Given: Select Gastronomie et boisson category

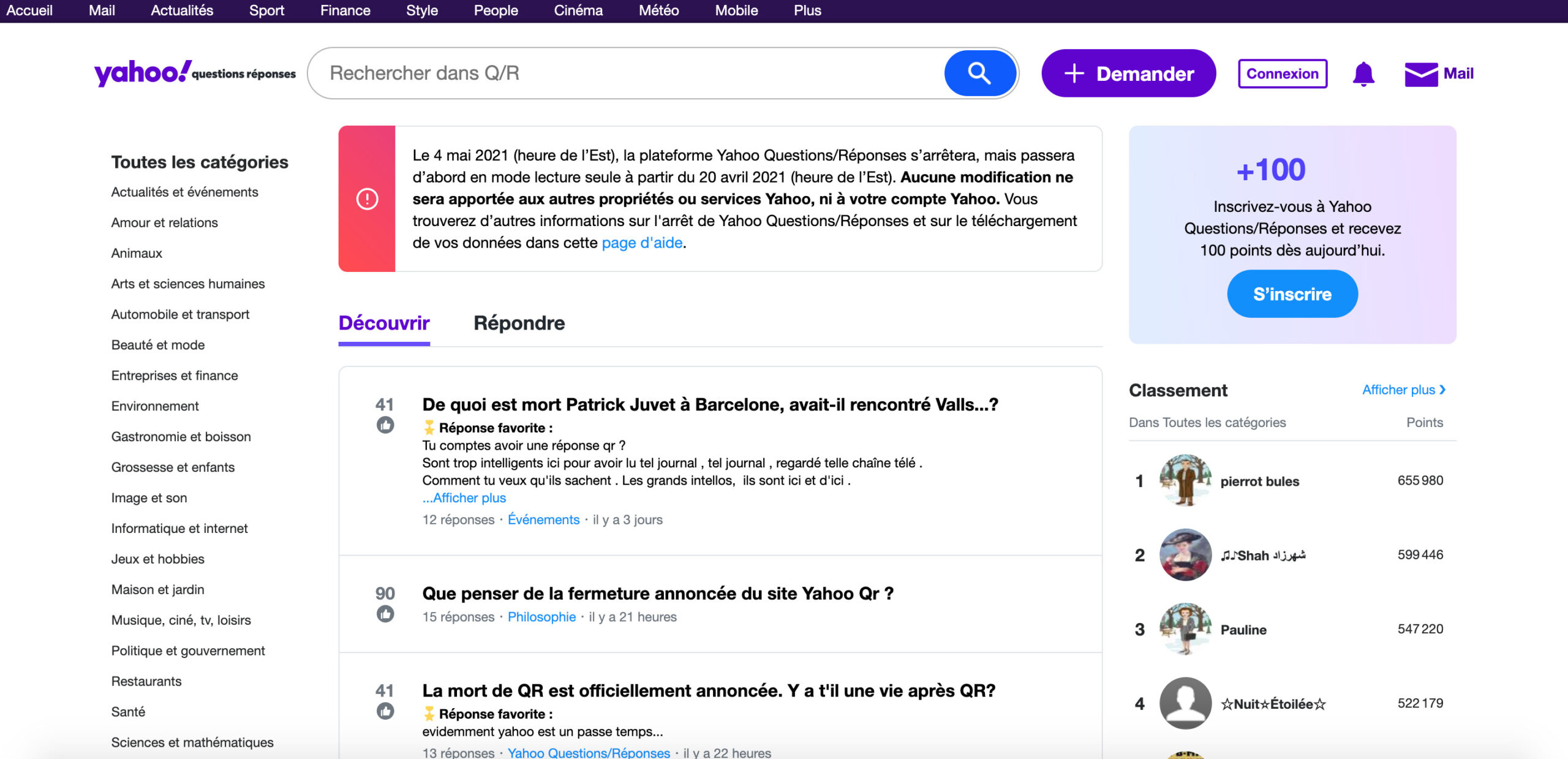Looking at the screenshot, I should coord(181,437).
